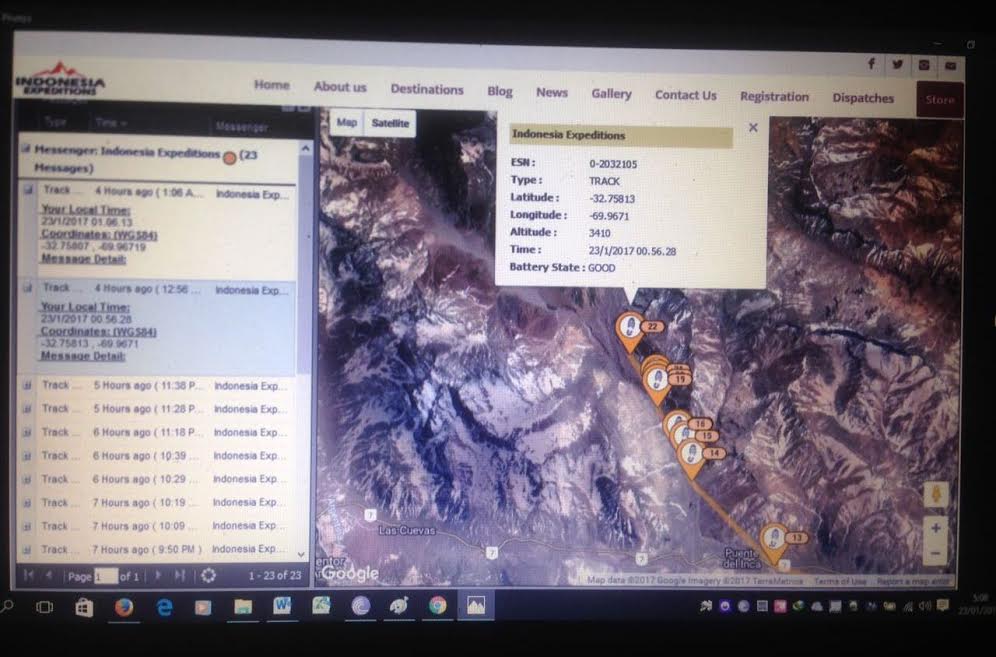Open Contact Us link in navigation

[685, 95]
